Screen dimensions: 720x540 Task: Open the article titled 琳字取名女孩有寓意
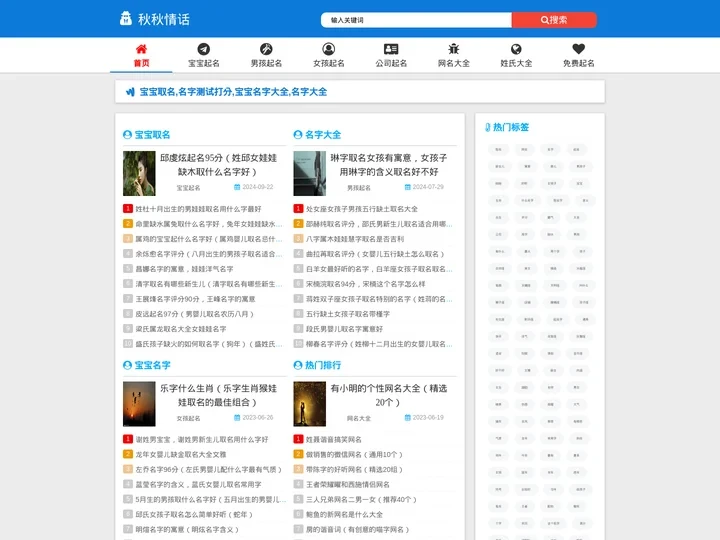[388, 165]
